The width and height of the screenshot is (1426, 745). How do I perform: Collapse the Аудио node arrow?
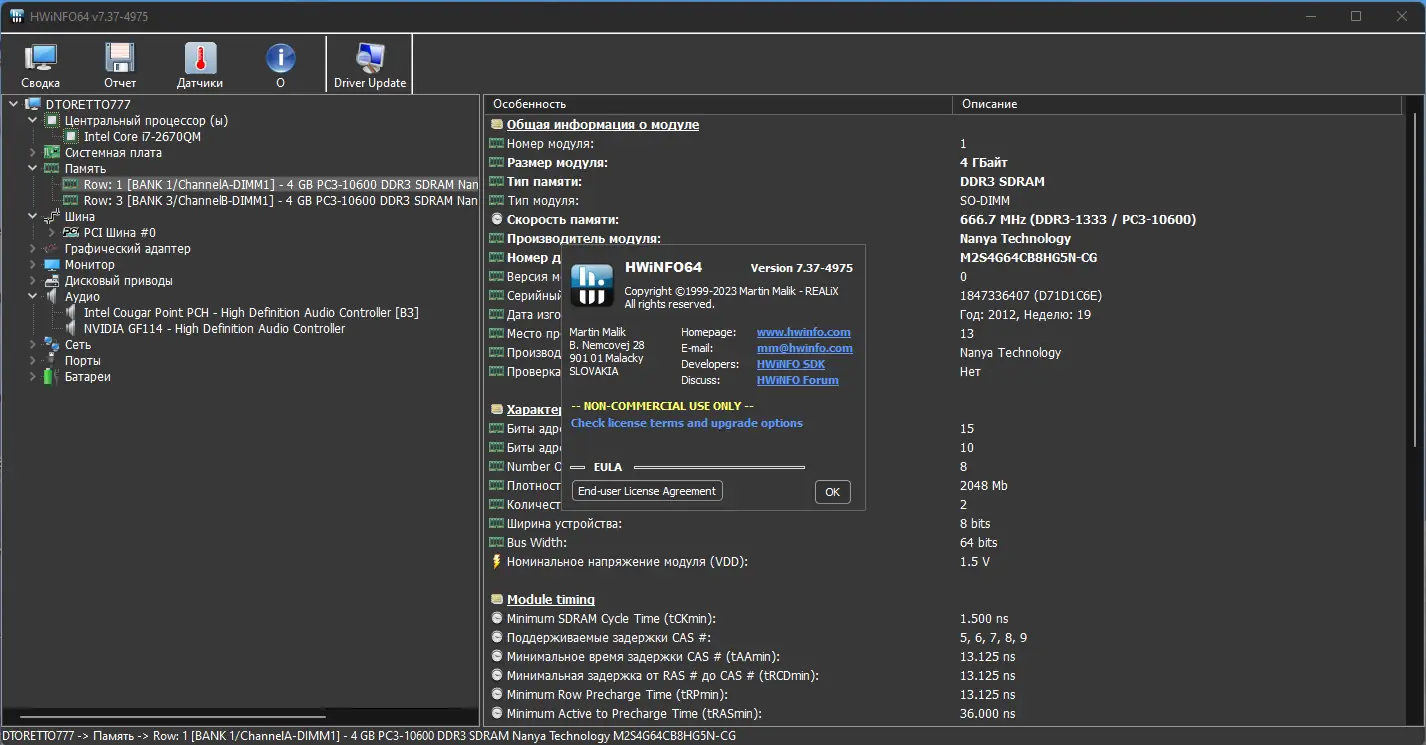point(33,296)
